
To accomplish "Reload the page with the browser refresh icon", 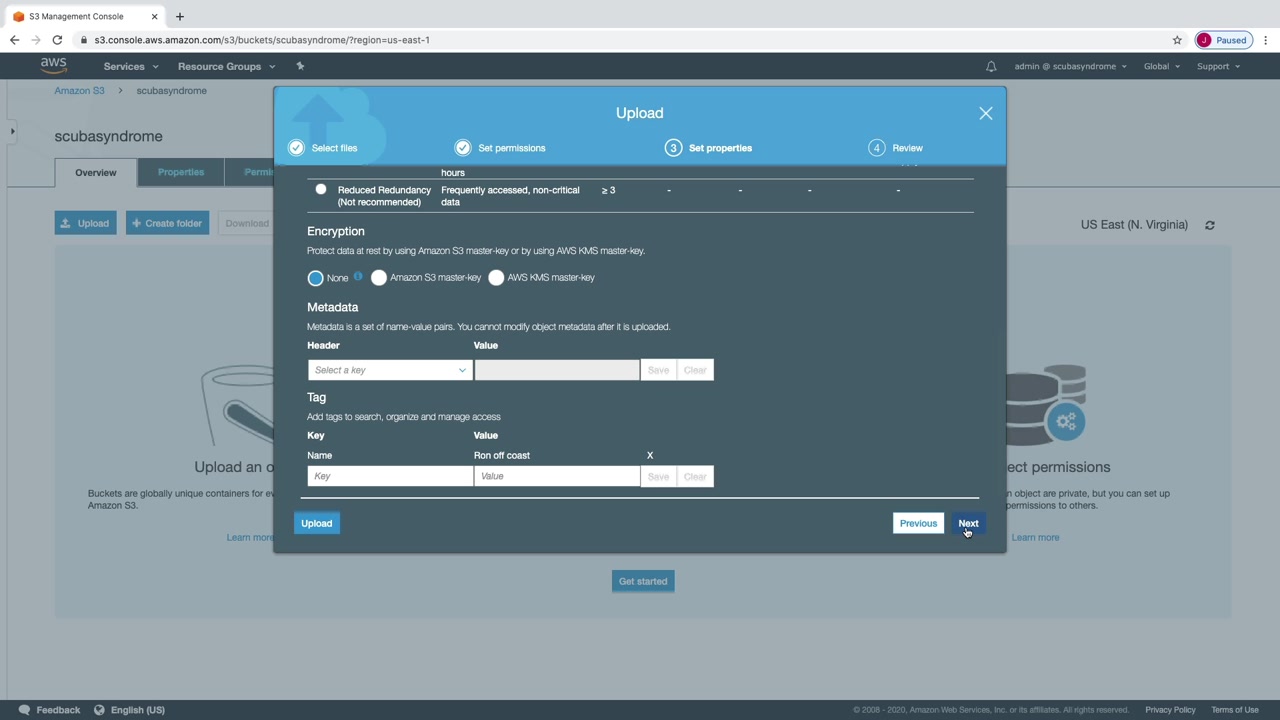I will tap(57, 40).
